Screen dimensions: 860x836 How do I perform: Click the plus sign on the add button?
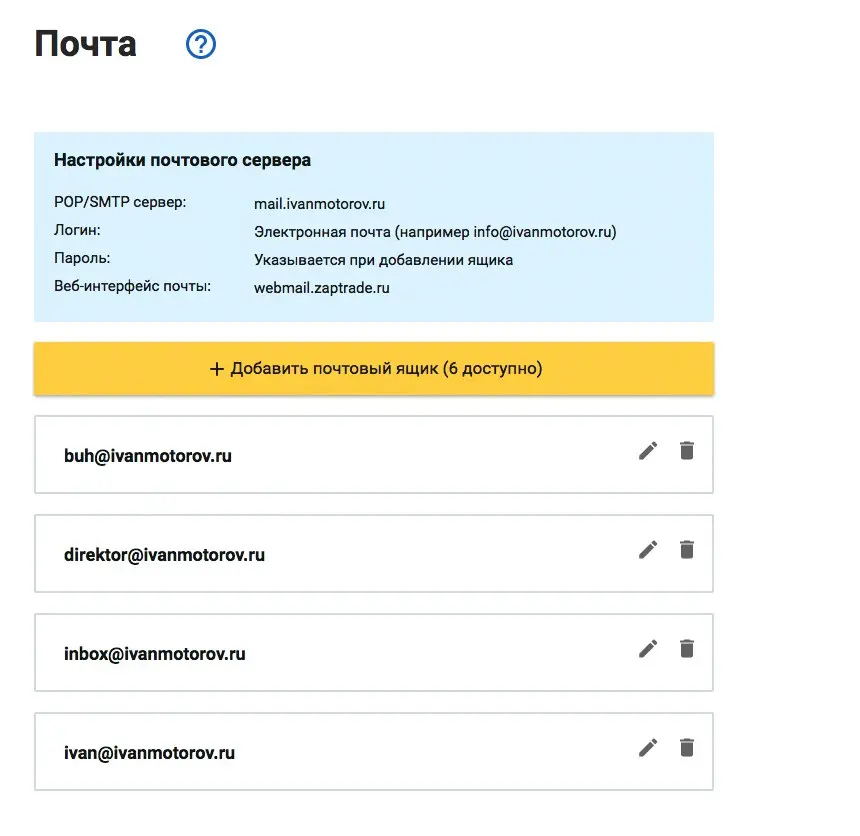[216, 369]
